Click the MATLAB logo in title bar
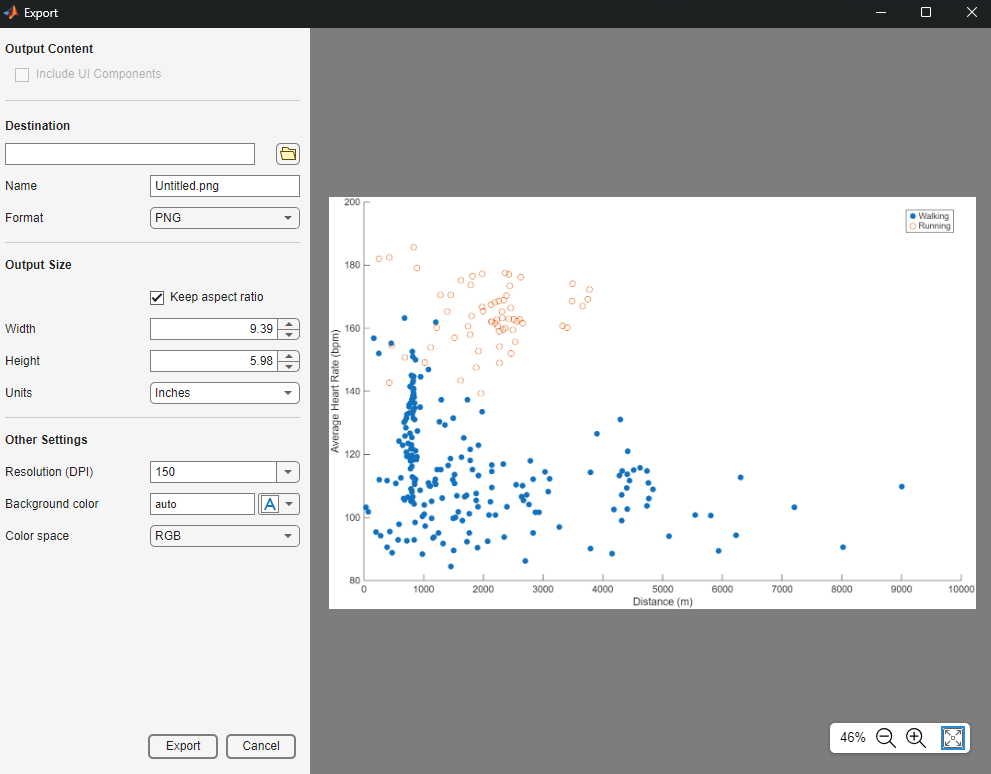Image resolution: width=991 pixels, height=774 pixels. coord(11,13)
